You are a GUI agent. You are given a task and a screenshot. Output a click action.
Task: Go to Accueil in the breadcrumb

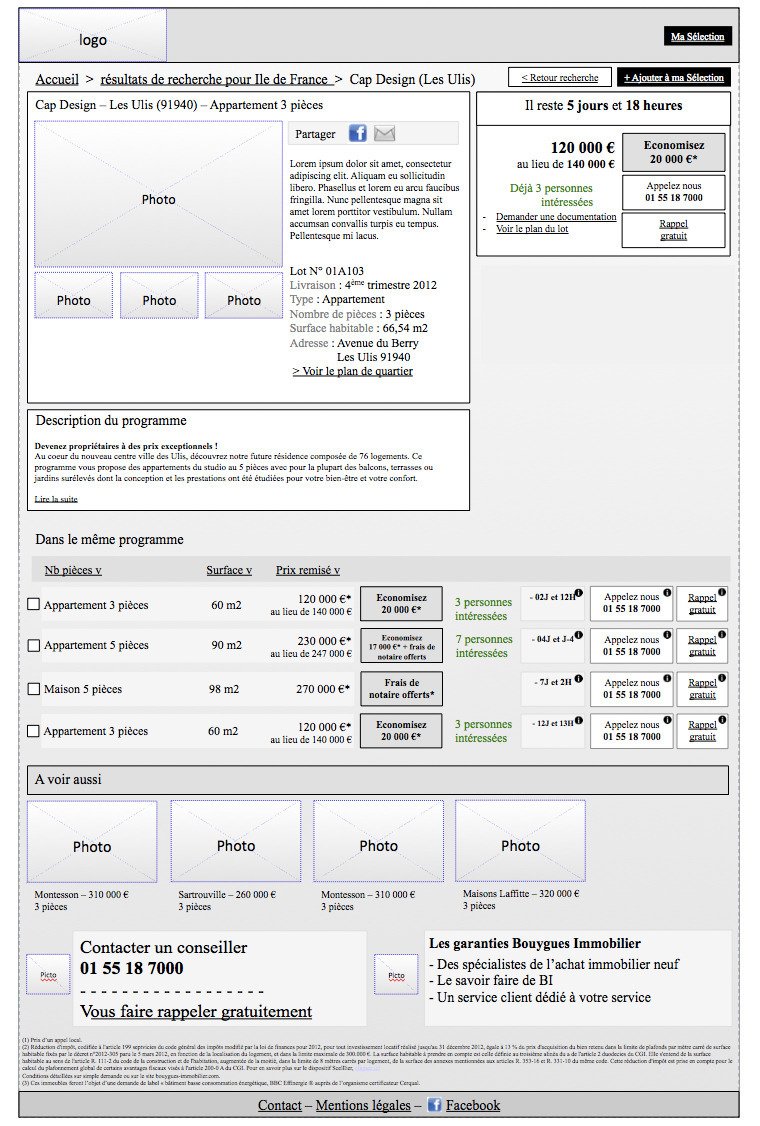point(57,80)
